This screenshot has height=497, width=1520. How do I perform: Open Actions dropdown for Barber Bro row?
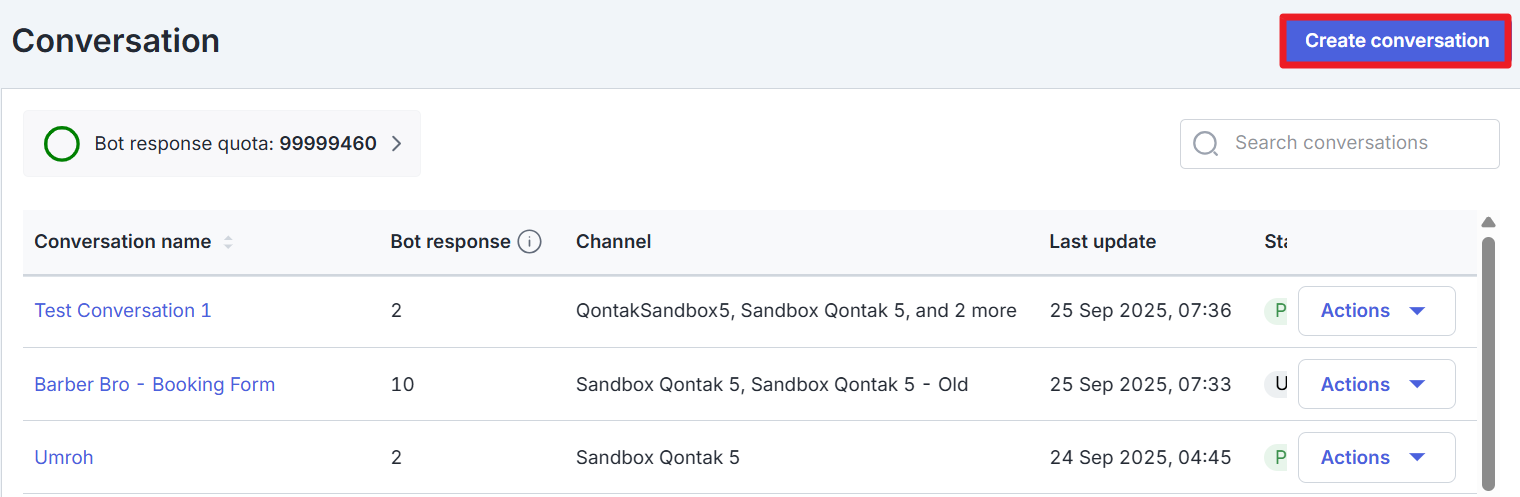(1375, 385)
